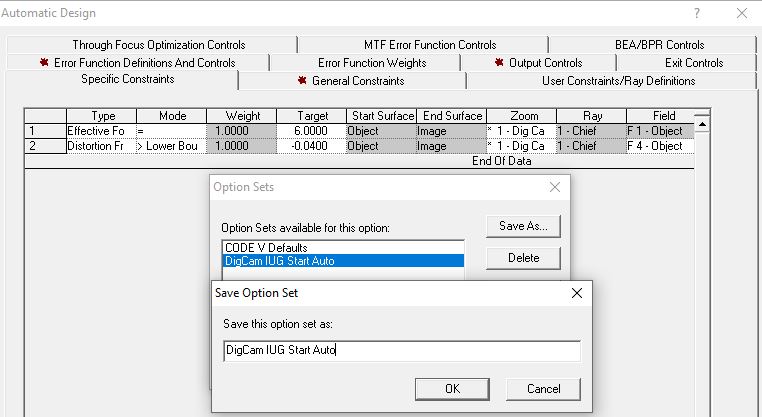Click the help question mark icon
The height and width of the screenshot is (417, 762).
pyautogui.click(x=696, y=13)
